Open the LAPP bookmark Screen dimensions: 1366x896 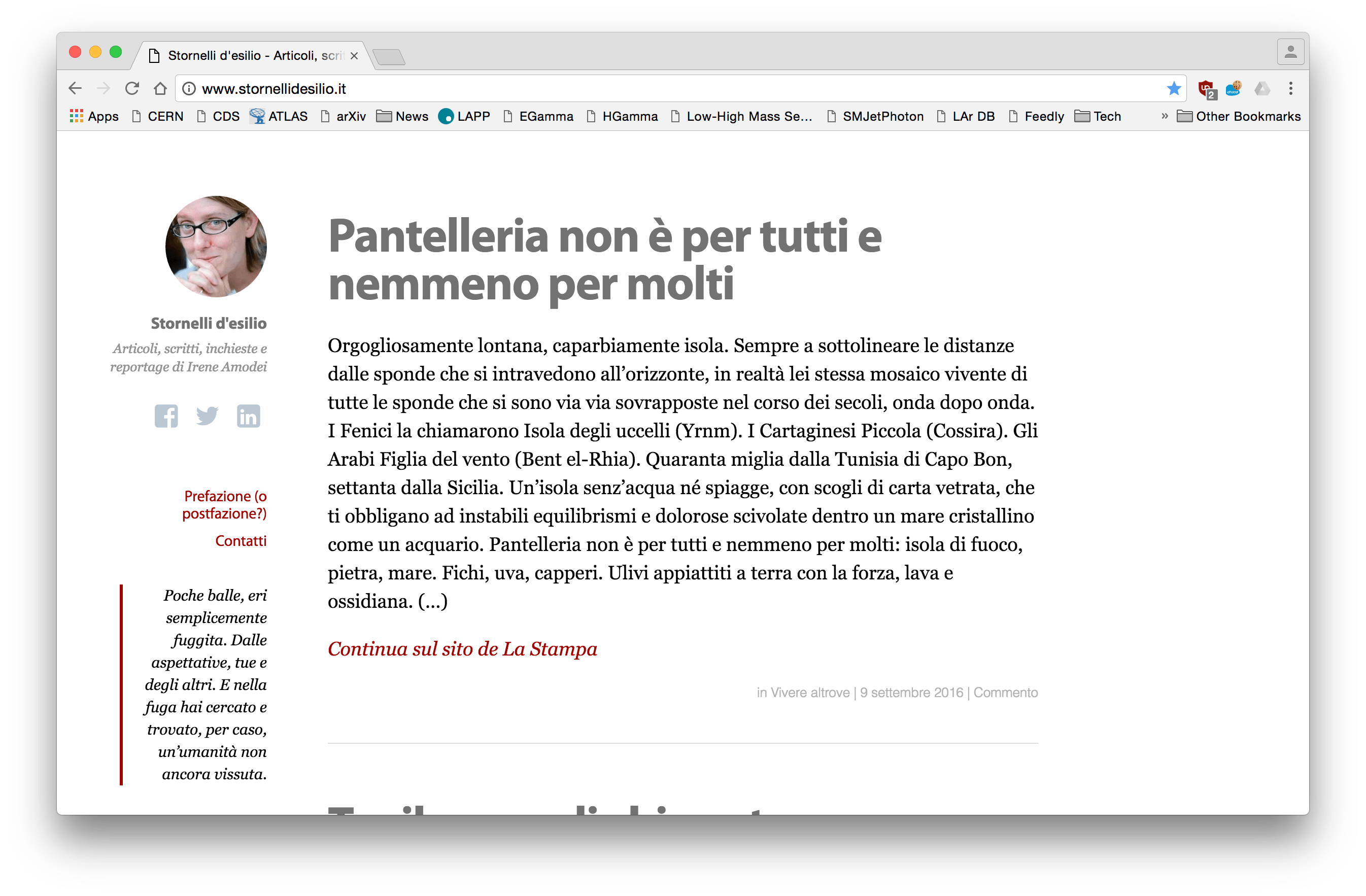pos(464,117)
